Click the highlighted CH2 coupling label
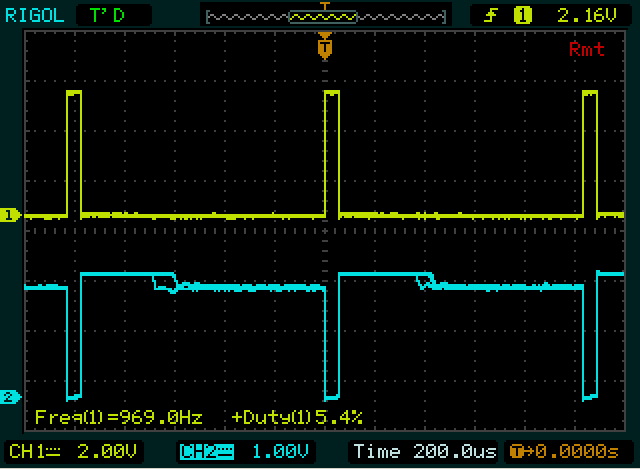640x469 pixels. [x=207, y=452]
